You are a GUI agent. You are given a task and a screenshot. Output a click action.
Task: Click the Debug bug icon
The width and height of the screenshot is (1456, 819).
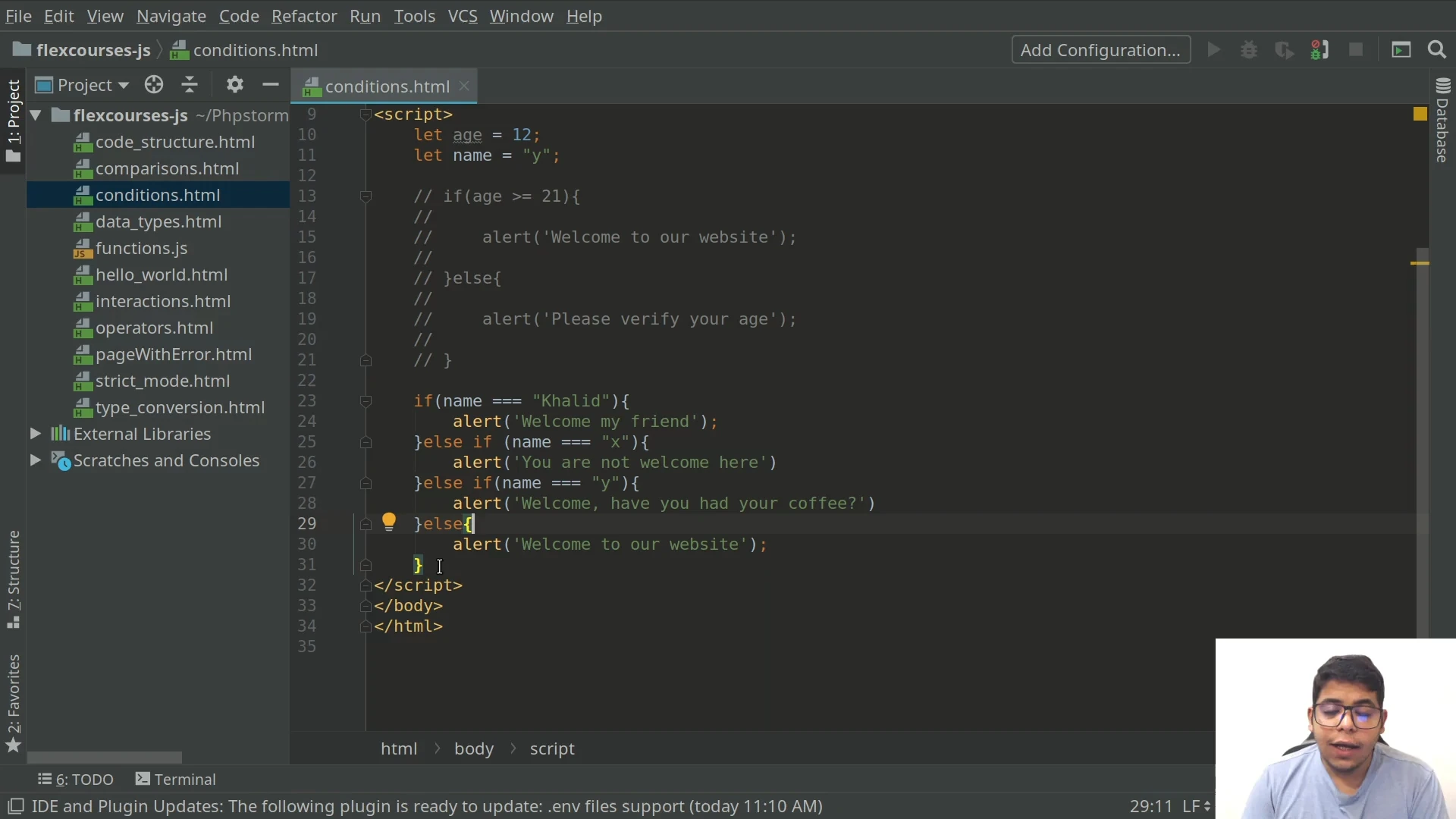click(x=1249, y=50)
